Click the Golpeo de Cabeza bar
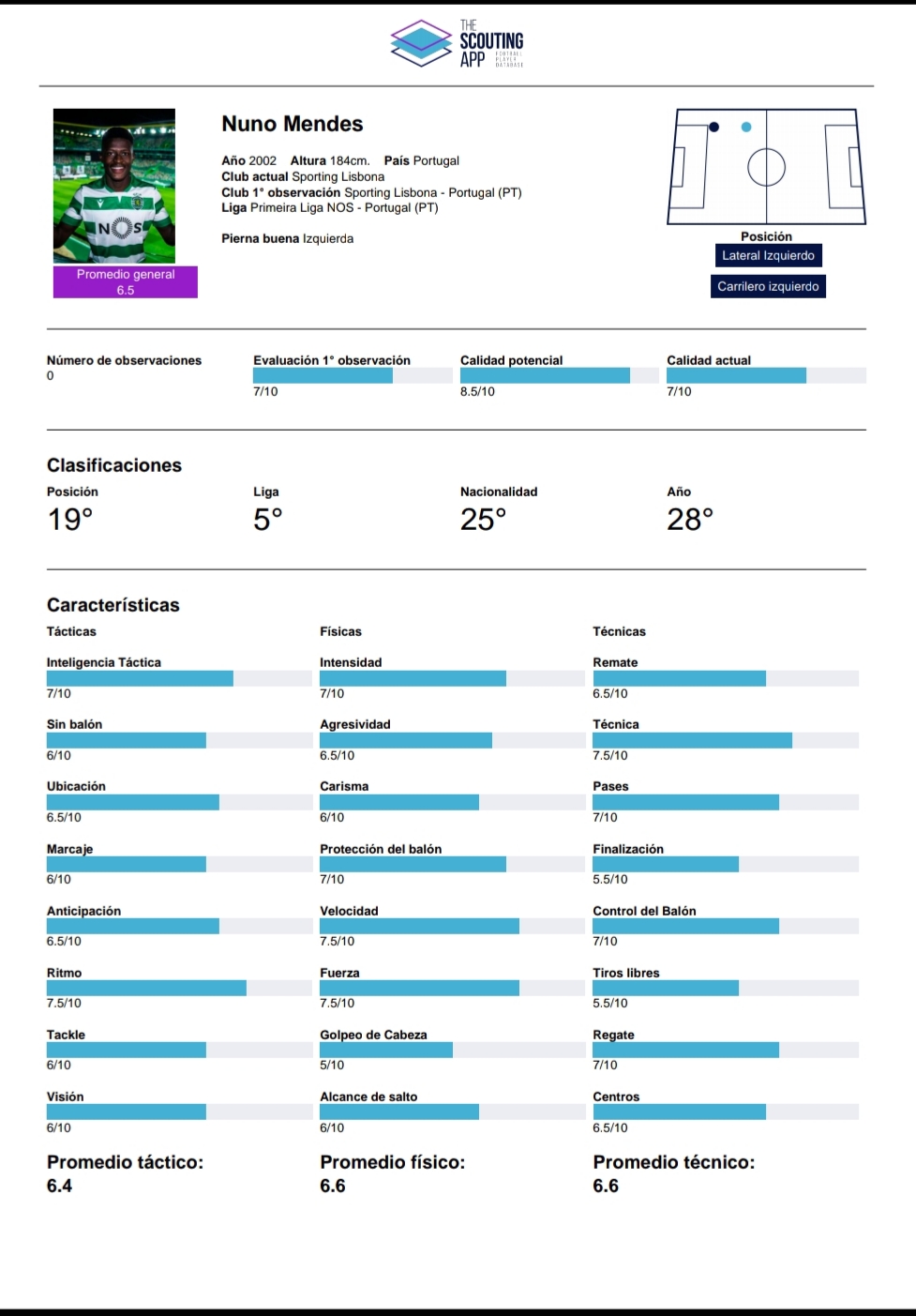The height and width of the screenshot is (1316, 916). point(452,1051)
